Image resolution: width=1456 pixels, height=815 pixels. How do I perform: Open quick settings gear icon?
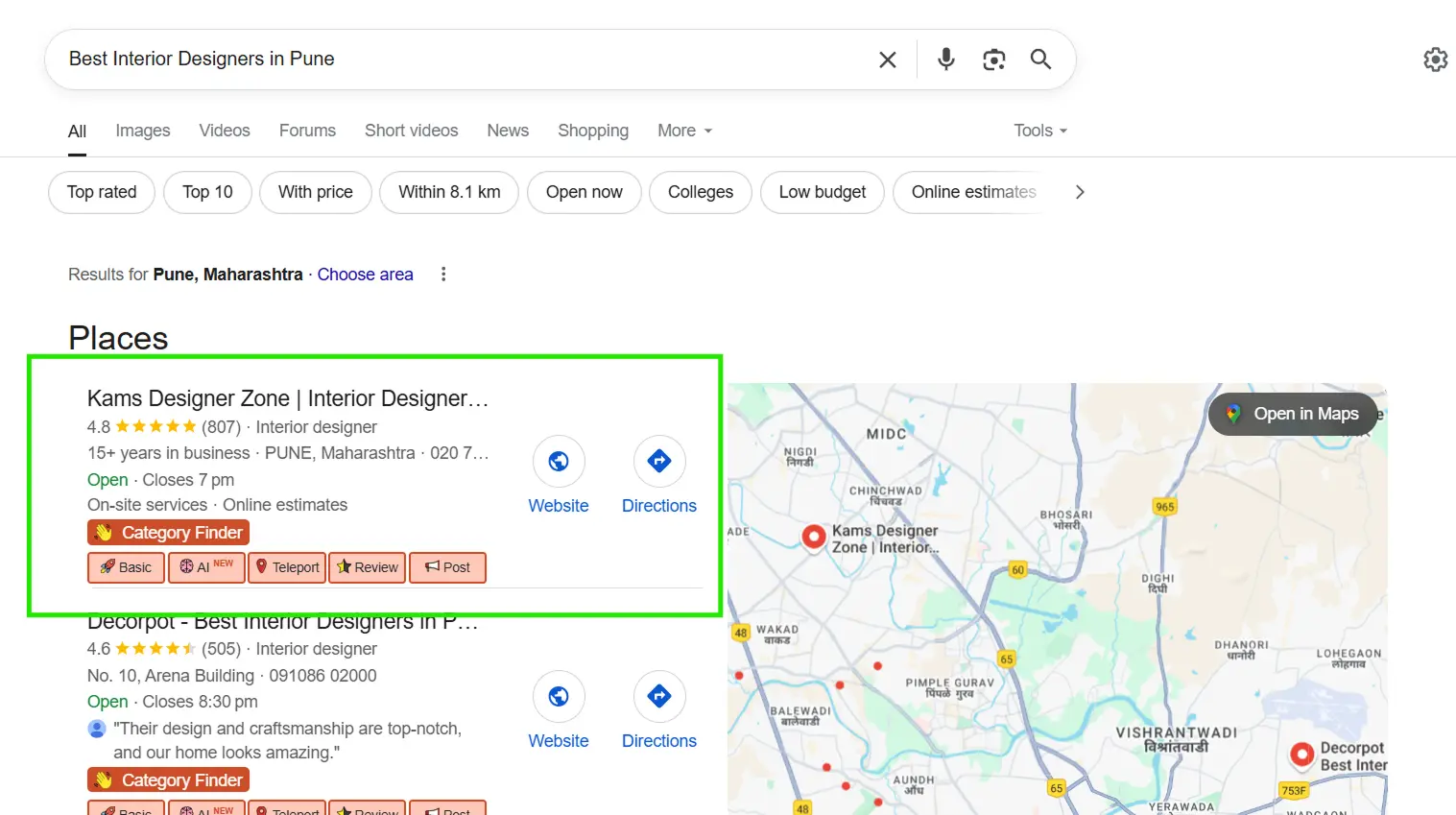coord(1435,60)
